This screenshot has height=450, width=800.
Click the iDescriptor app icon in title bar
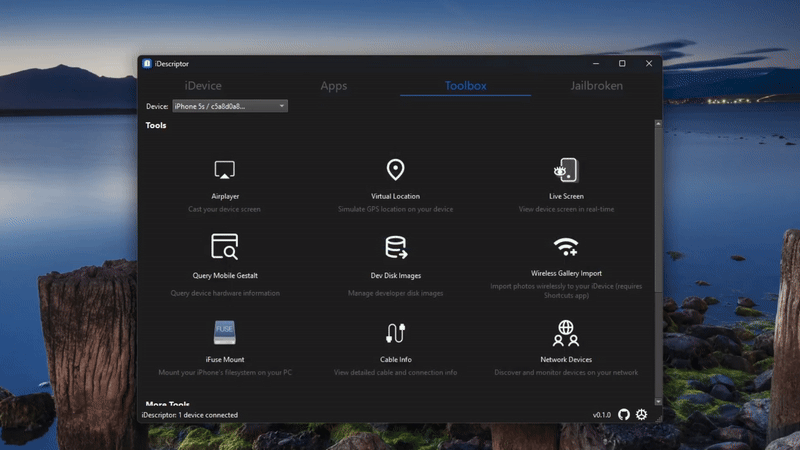pyautogui.click(x=147, y=63)
